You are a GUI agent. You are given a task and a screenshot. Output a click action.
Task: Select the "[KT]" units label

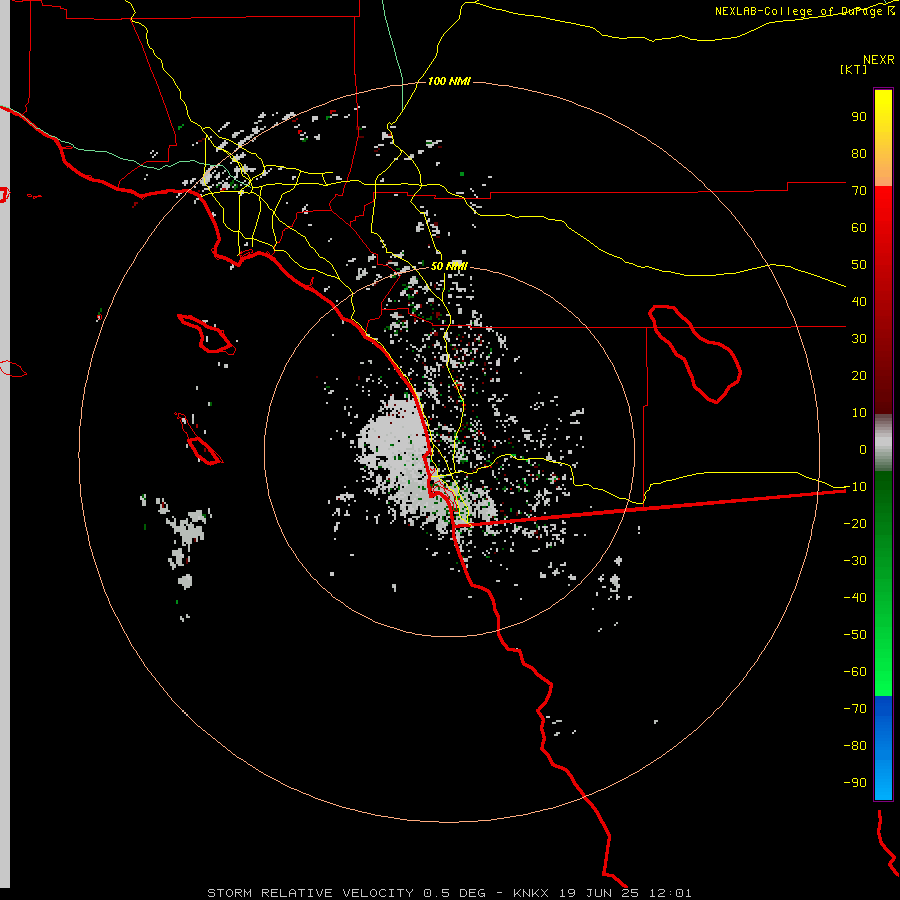click(x=853, y=69)
